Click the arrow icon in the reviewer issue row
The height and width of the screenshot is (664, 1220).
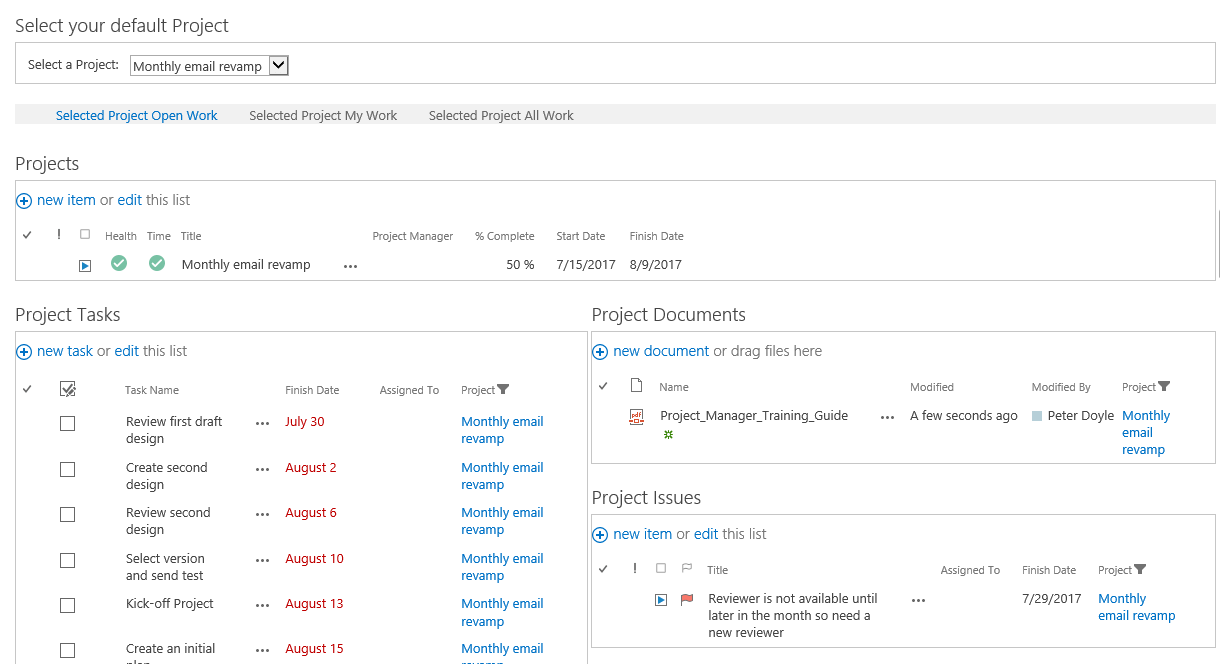(x=661, y=600)
